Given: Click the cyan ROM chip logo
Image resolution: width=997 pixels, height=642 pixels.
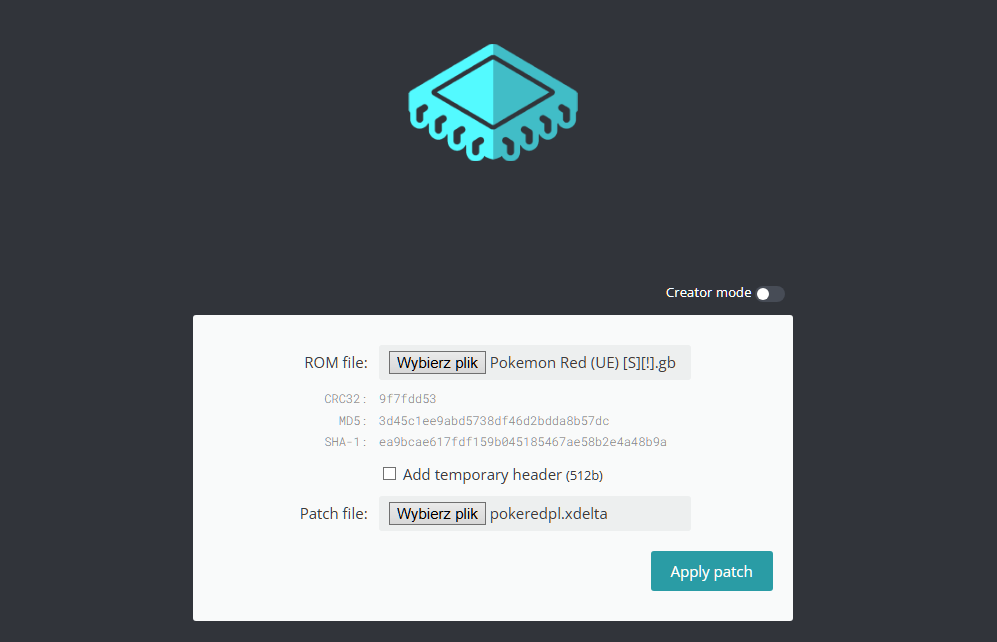Looking at the screenshot, I should tap(493, 102).
